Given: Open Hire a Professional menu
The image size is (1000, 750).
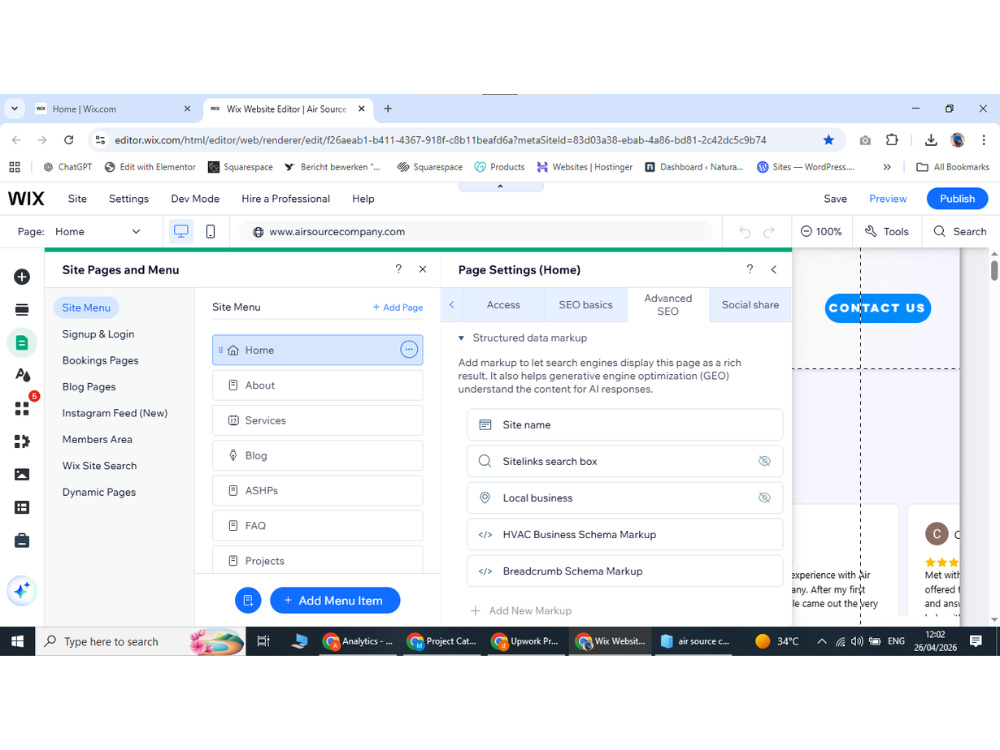Looking at the screenshot, I should pos(286,198).
